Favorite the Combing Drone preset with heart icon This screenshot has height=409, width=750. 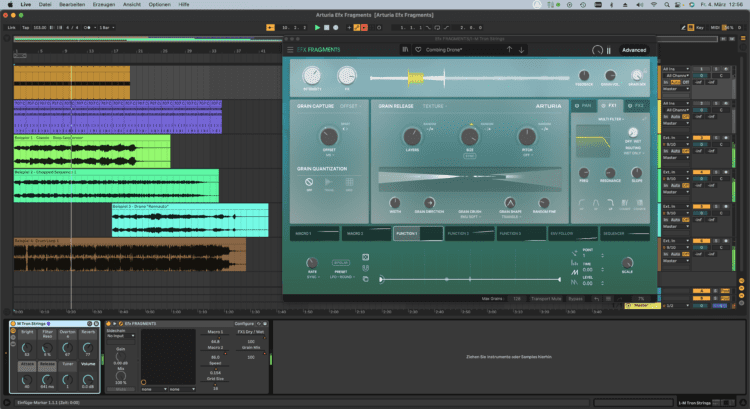(418, 50)
